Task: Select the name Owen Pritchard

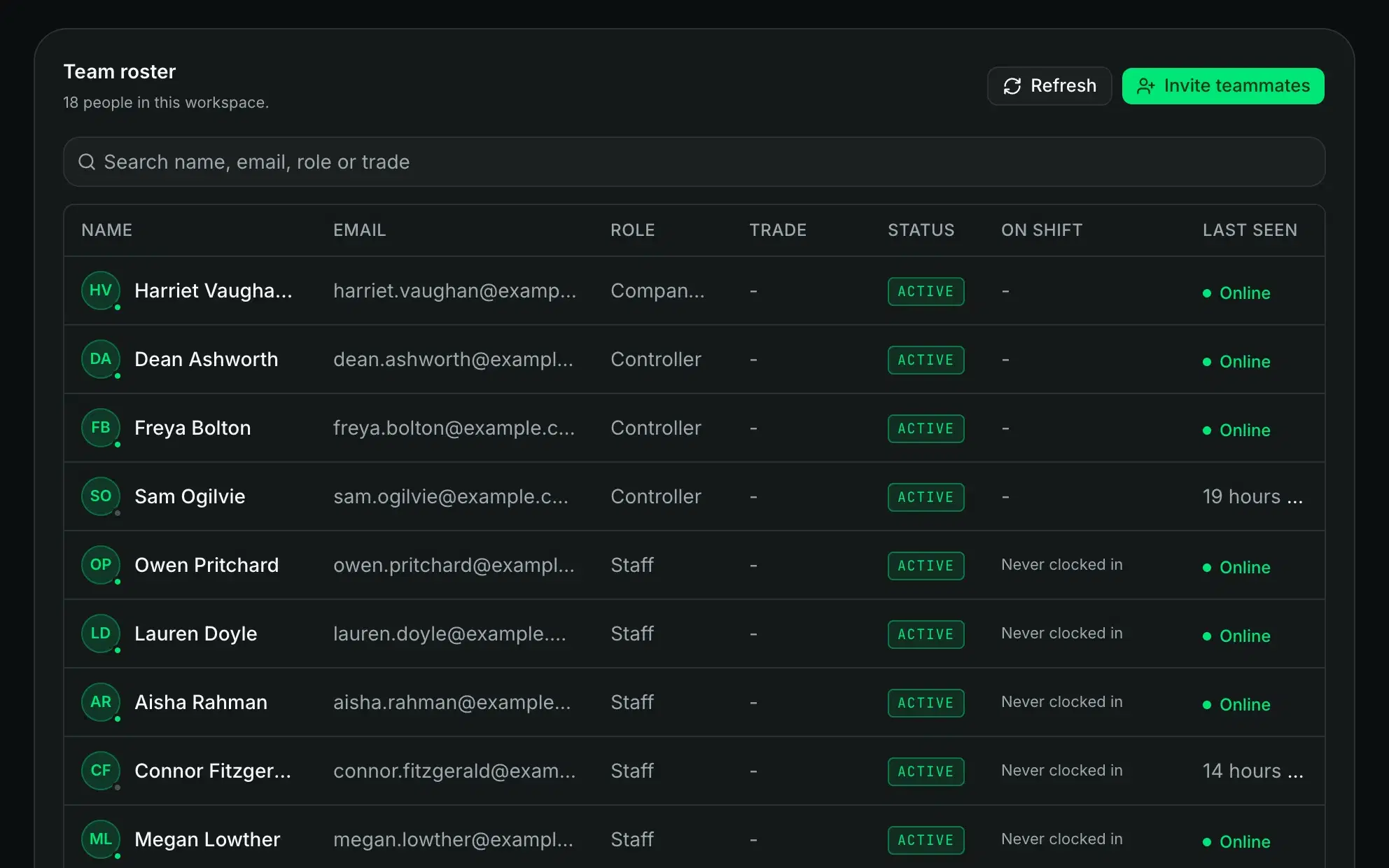Action: (207, 565)
